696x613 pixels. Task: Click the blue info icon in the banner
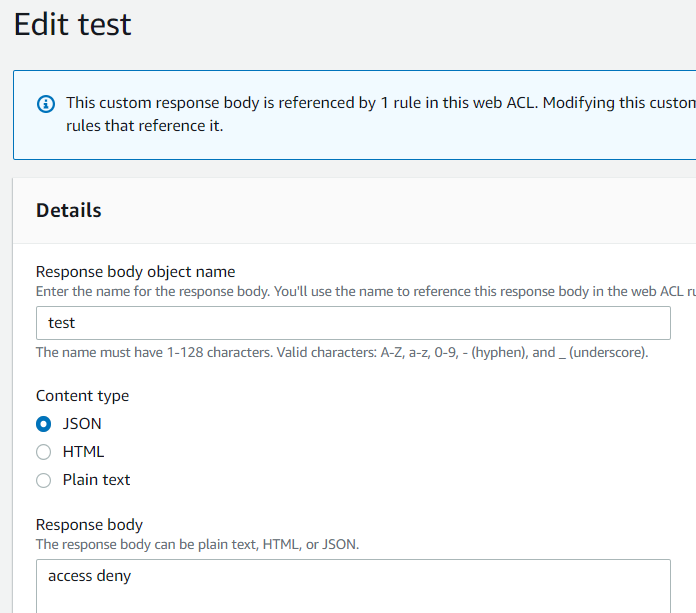pyautogui.click(x=46, y=104)
